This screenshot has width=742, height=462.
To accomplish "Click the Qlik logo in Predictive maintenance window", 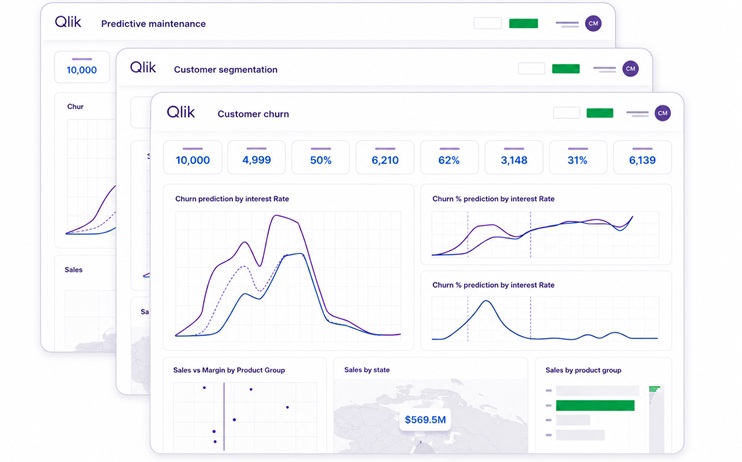I will [x=68, y=22].
